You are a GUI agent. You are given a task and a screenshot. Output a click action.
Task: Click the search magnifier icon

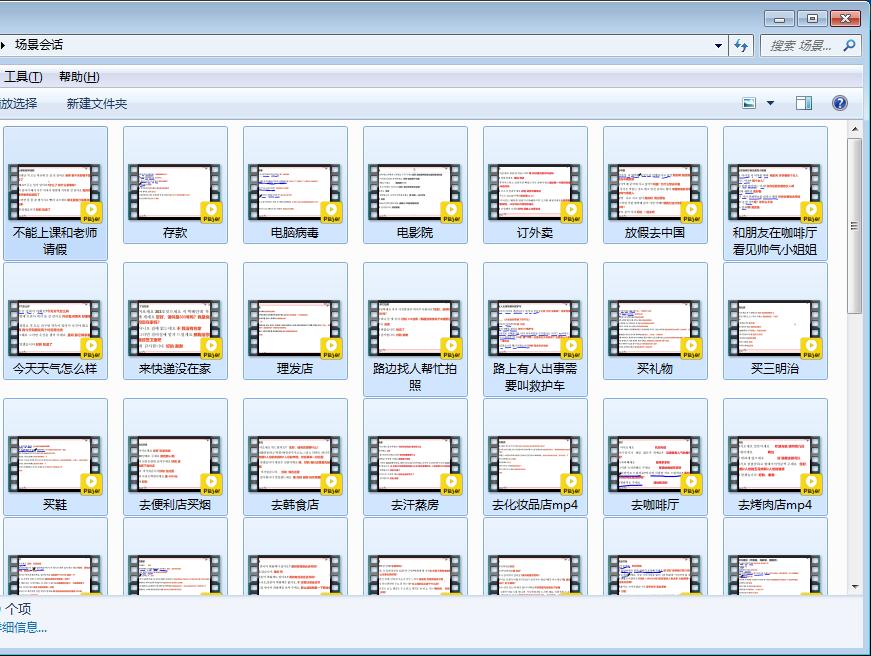849,45
